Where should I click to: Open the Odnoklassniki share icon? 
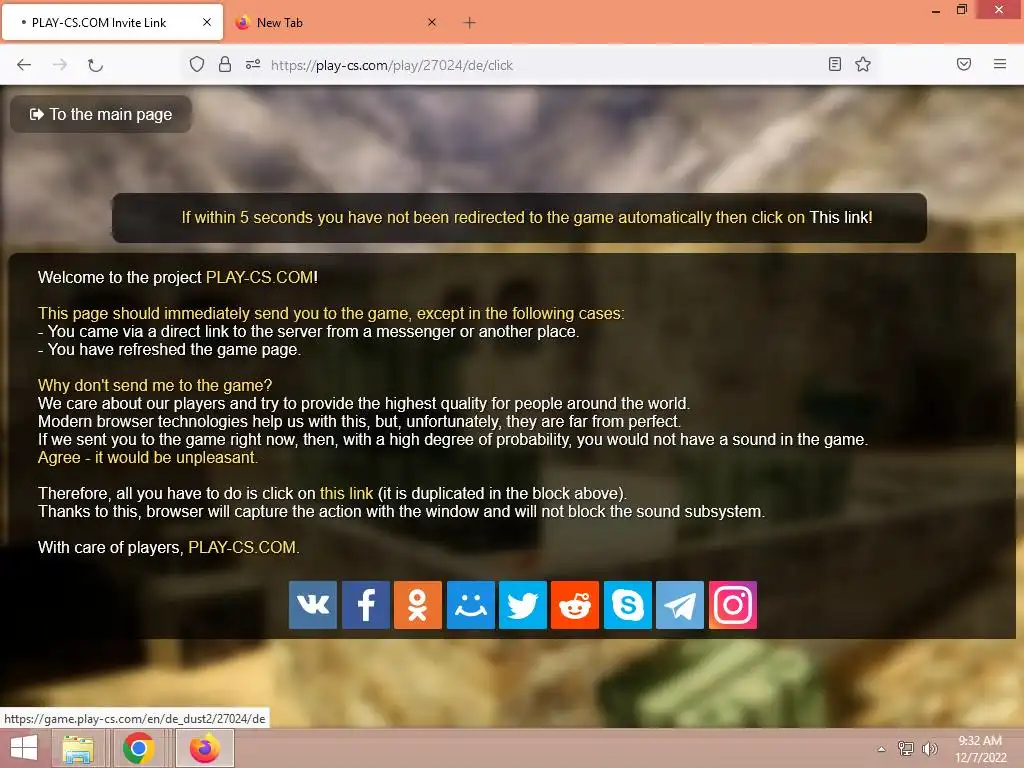click(418, 605)
